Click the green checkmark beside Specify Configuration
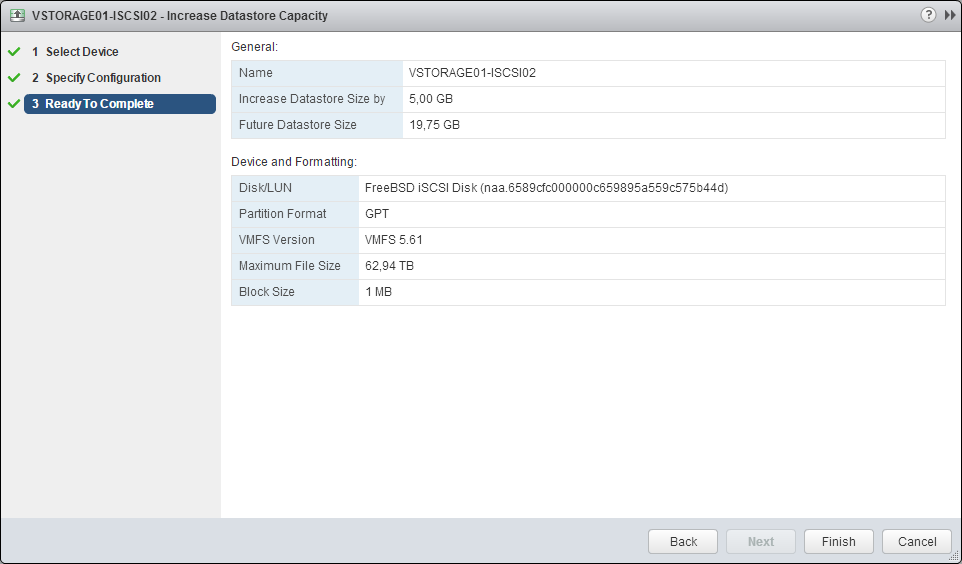Screen dimensions: 962x564 click(x=14, y=78)
